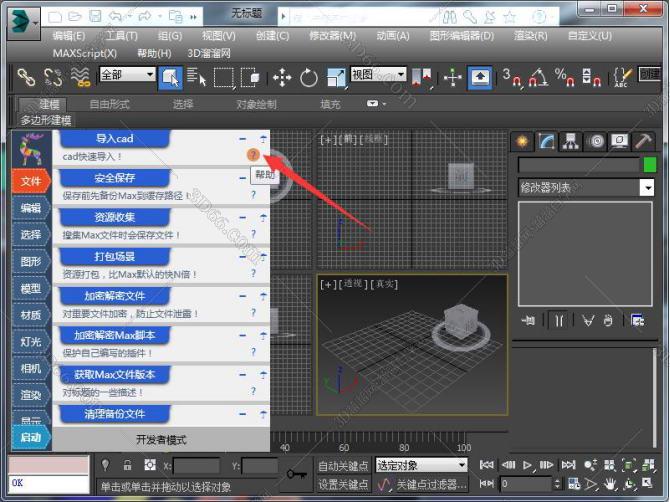This screenshot has width=670, height=502.
Task: Open the 渲染(R) menu
Action: 530,36
